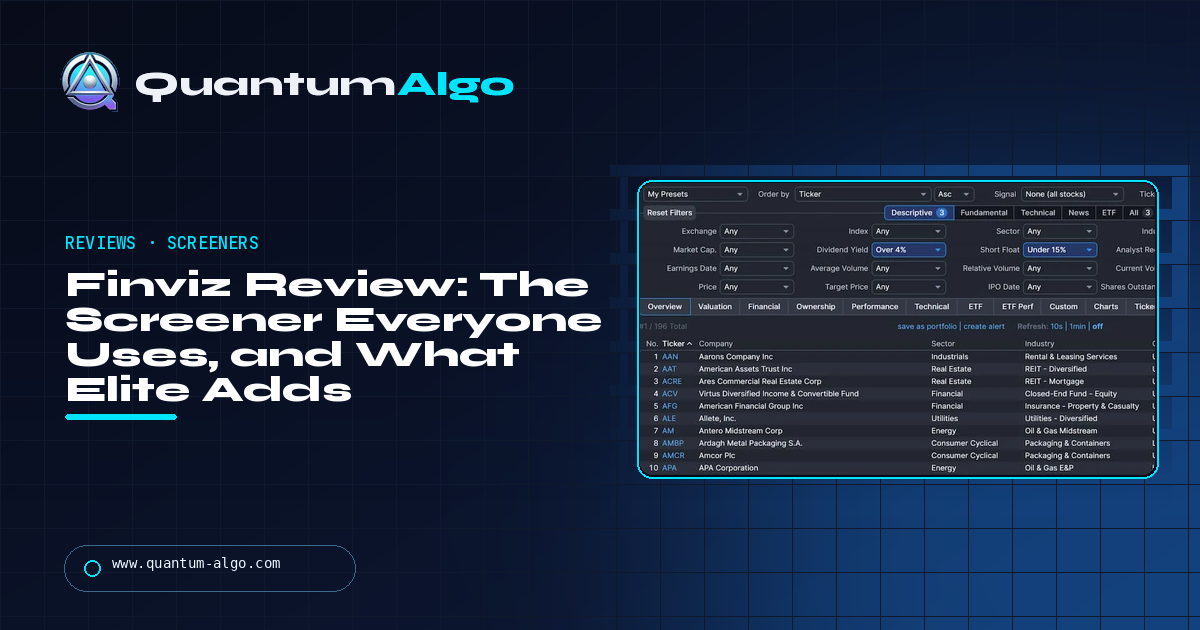Open the Asc sort direction dropdown
This screenshot has height=630, width=1200.
click(x=954, y=194)
